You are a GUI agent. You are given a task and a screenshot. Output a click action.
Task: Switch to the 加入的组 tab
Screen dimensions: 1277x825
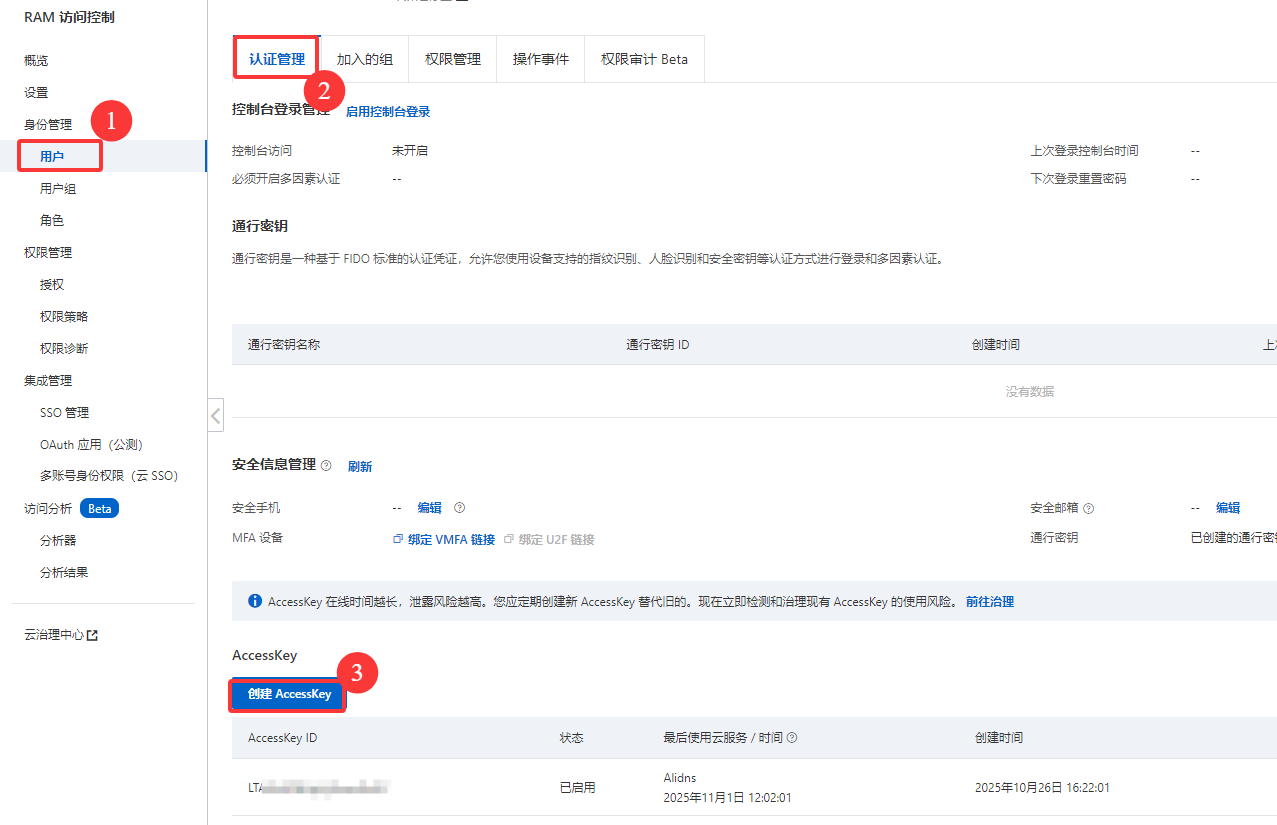(364, 59)
